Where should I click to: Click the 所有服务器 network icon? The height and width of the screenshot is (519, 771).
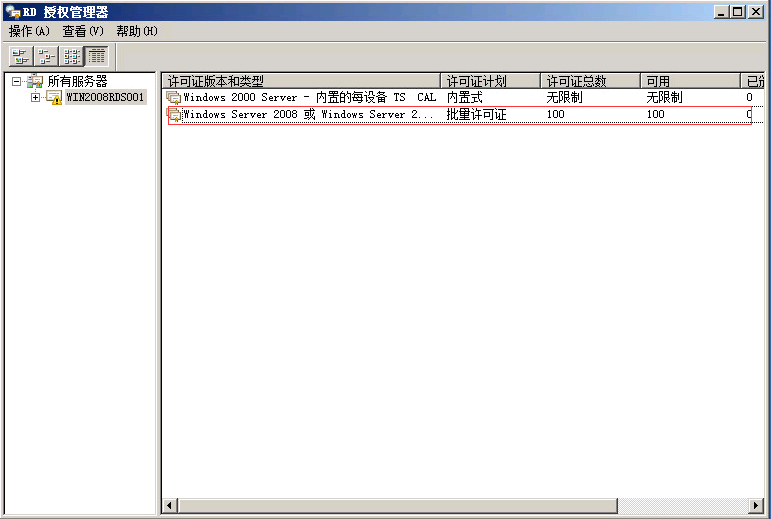pyautogui.click(x=35, y=82)
